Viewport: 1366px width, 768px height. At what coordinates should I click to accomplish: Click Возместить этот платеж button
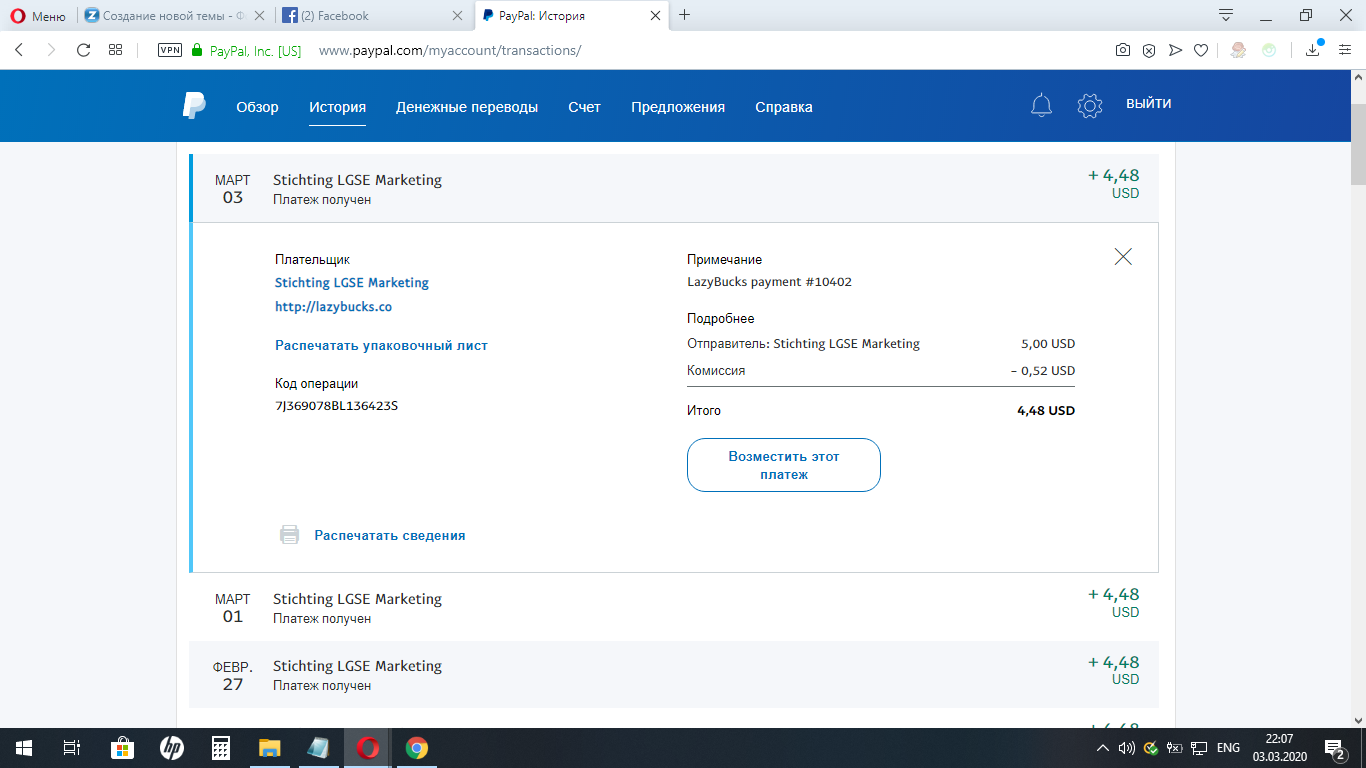(784, 465)
